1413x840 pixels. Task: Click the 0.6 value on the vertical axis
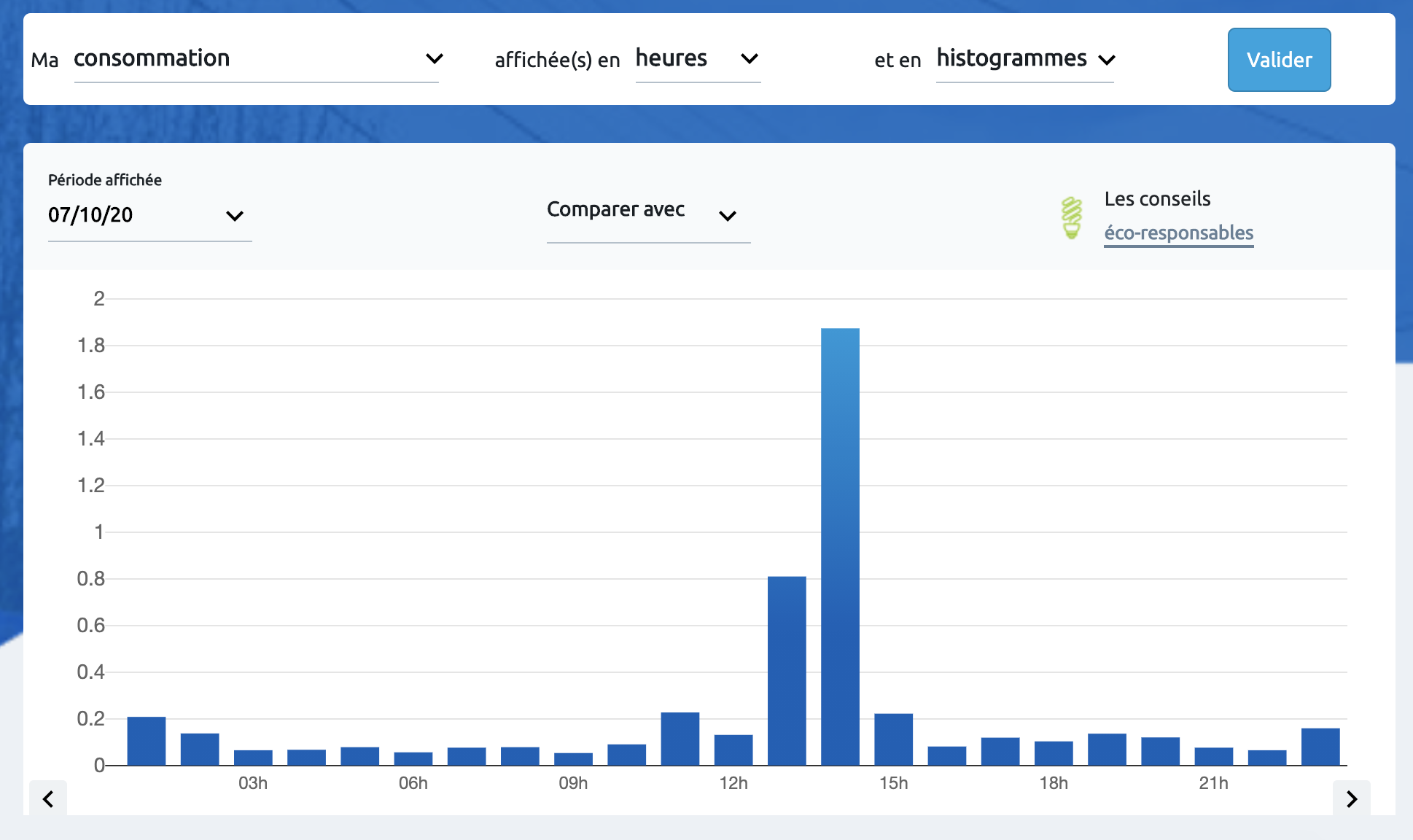click(x=91, y=626)
